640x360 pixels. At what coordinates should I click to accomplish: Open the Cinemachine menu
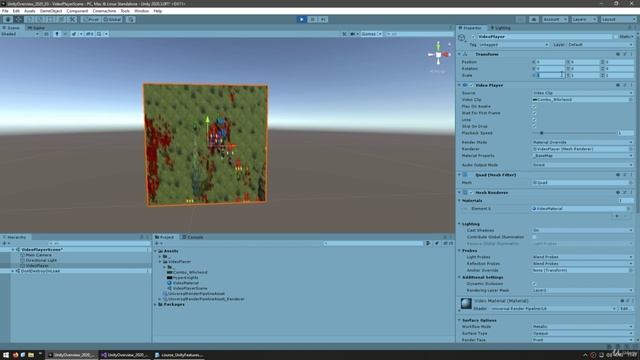(104, 11)
